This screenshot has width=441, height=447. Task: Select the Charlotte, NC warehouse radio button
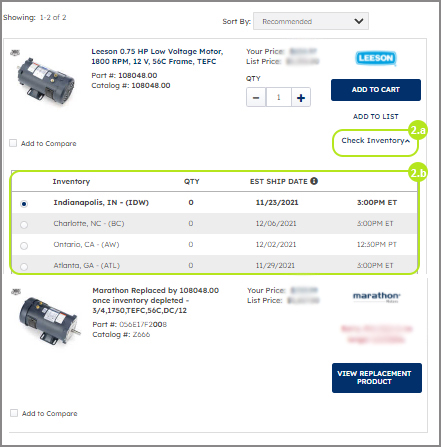(x=24, y=225)
